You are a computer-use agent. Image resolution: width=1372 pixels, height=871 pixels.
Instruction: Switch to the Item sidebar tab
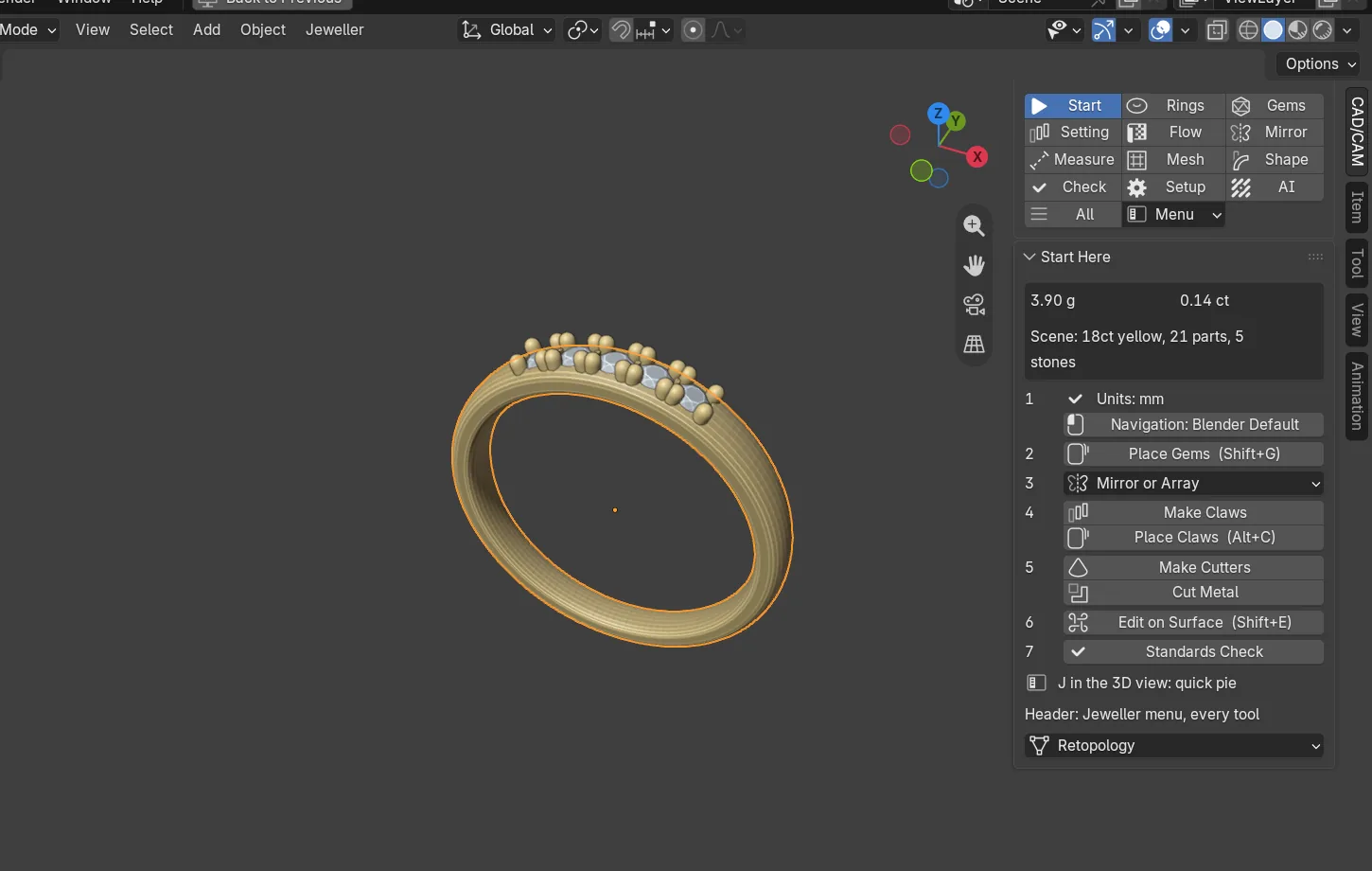(1357, 206)
